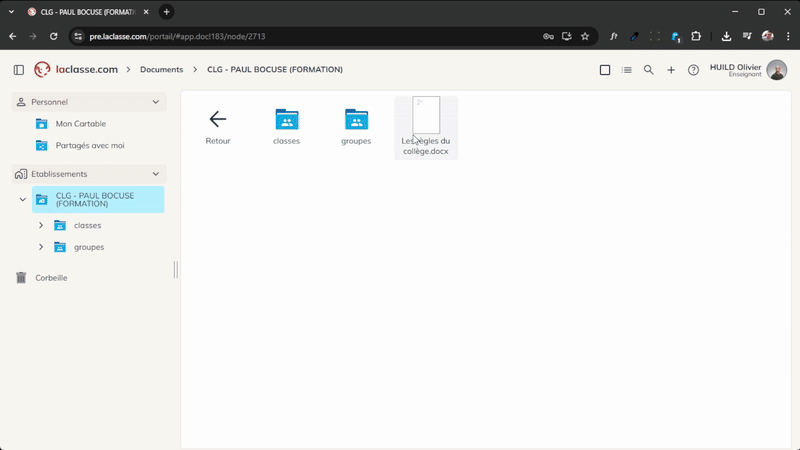800x450 pixels.
Task: Collapse CLG - PAUL BOCUSE tree node arrow
Action: click(x=22, y=199)
